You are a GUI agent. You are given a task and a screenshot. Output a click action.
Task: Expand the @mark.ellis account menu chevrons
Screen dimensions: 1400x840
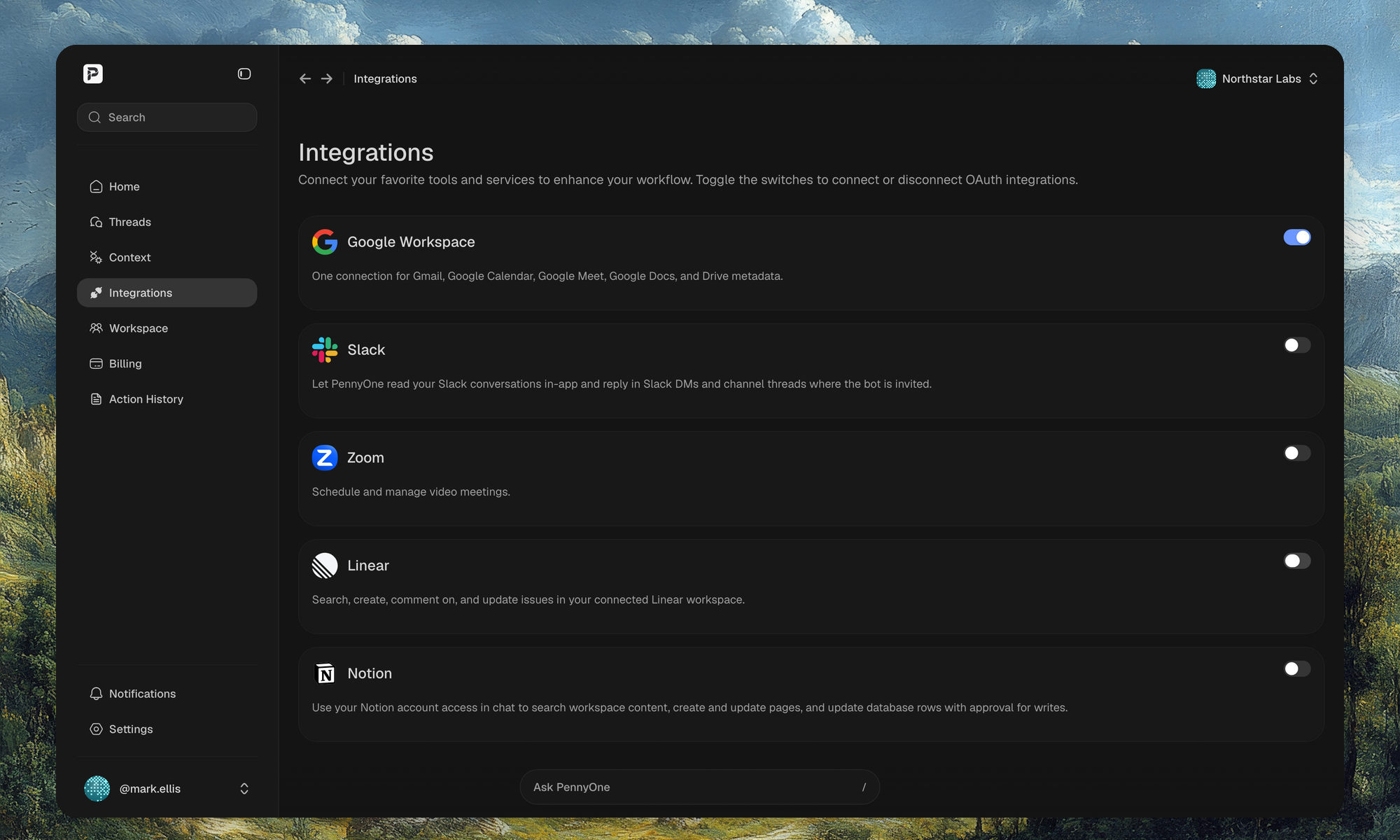pos(244,788)
